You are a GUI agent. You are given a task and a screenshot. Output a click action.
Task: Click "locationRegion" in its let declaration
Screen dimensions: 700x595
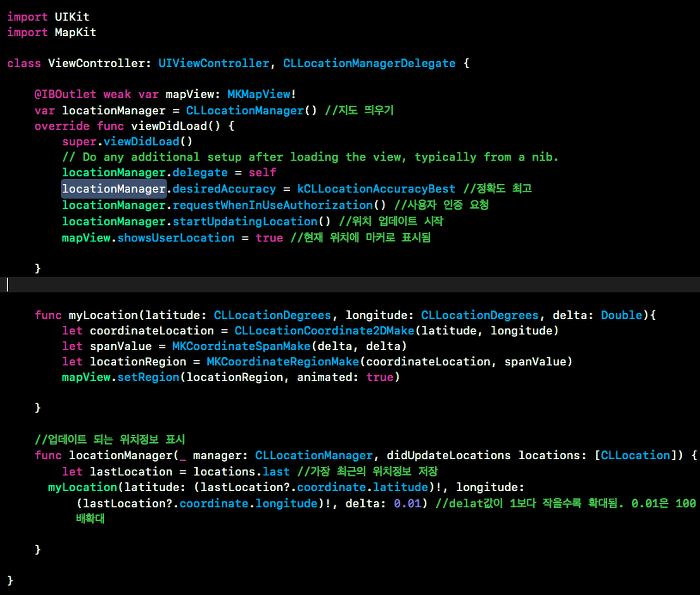click(138, 362)
